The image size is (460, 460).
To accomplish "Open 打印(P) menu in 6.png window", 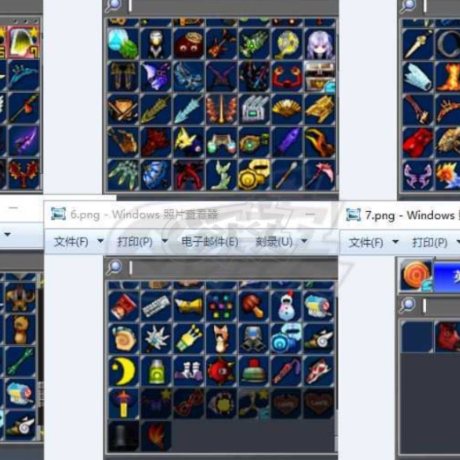I will click(x=135, y=241).
